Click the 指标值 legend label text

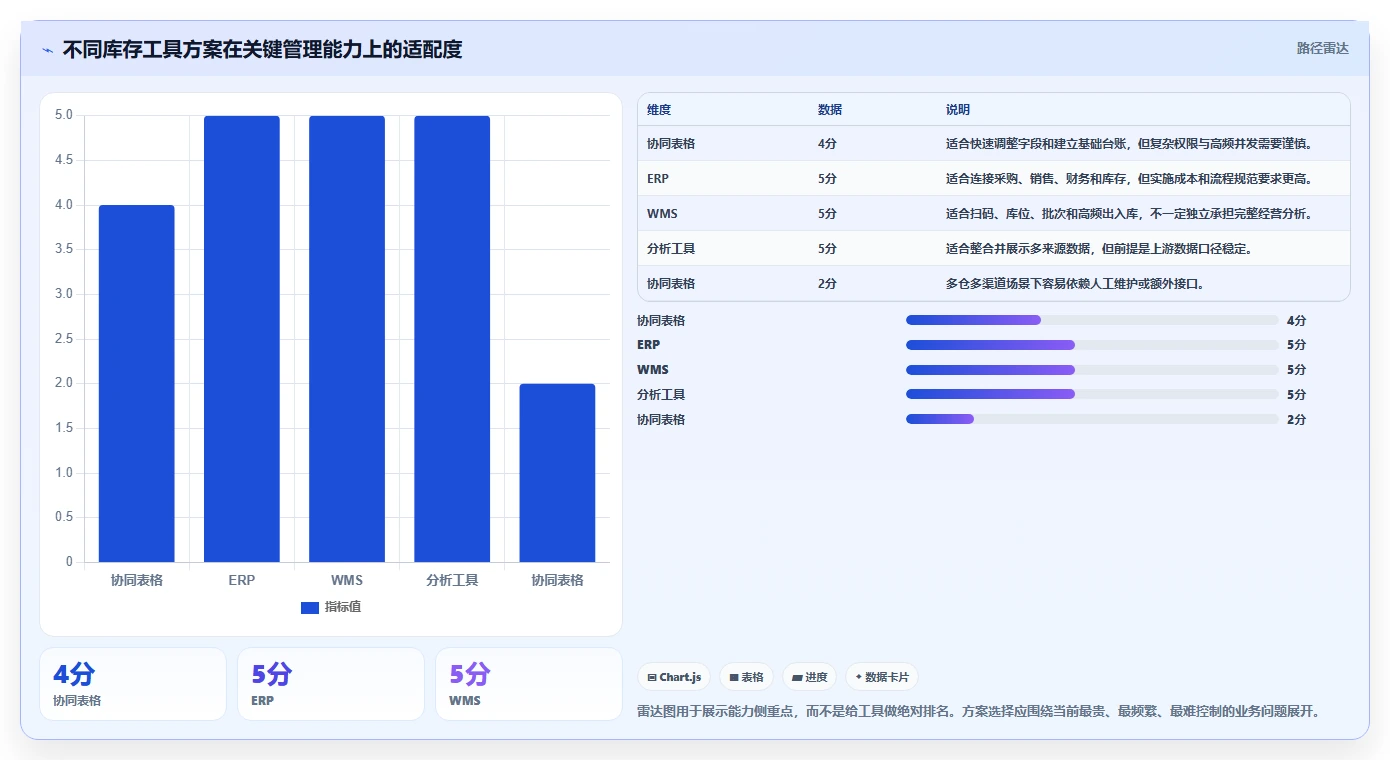coord(343,607)
